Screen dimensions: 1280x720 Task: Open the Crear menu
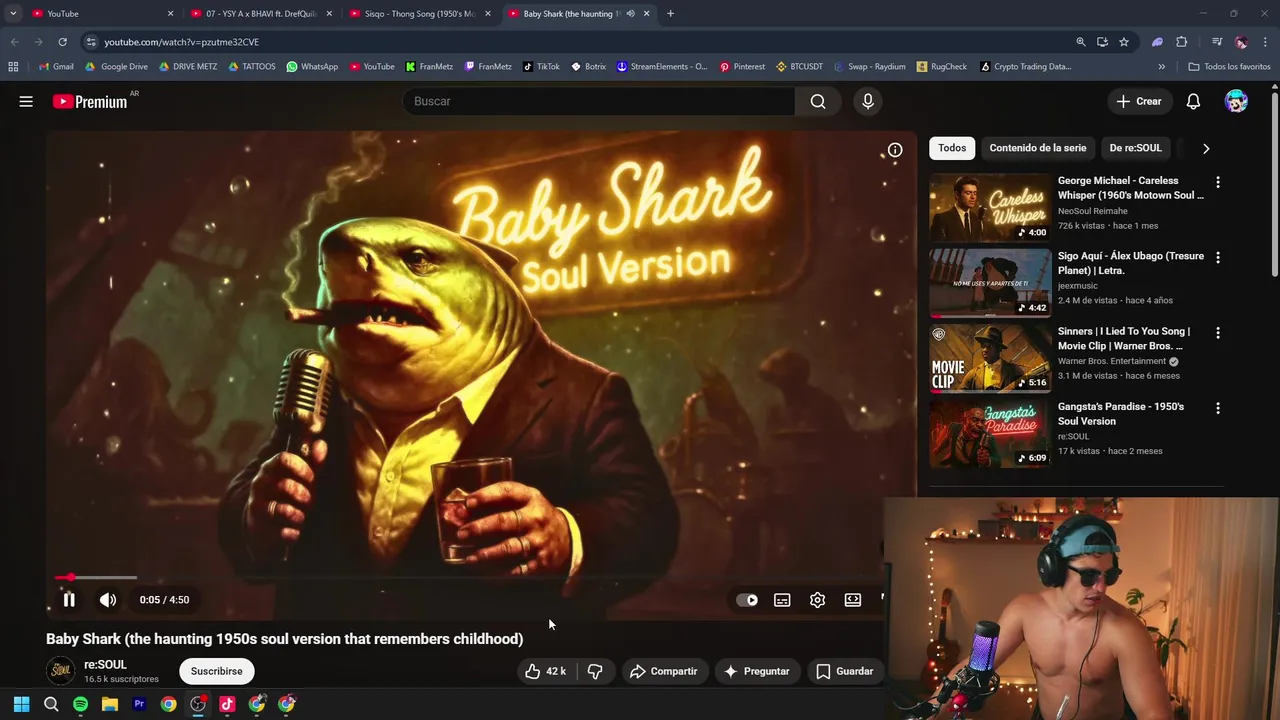point(1139,101)
